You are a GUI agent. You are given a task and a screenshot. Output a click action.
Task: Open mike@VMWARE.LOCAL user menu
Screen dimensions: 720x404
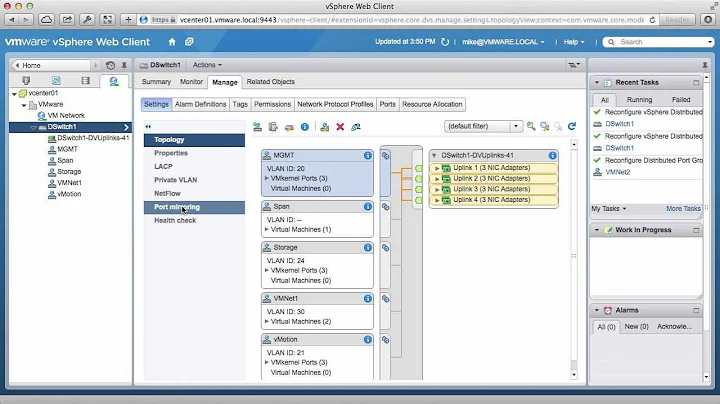503,42
